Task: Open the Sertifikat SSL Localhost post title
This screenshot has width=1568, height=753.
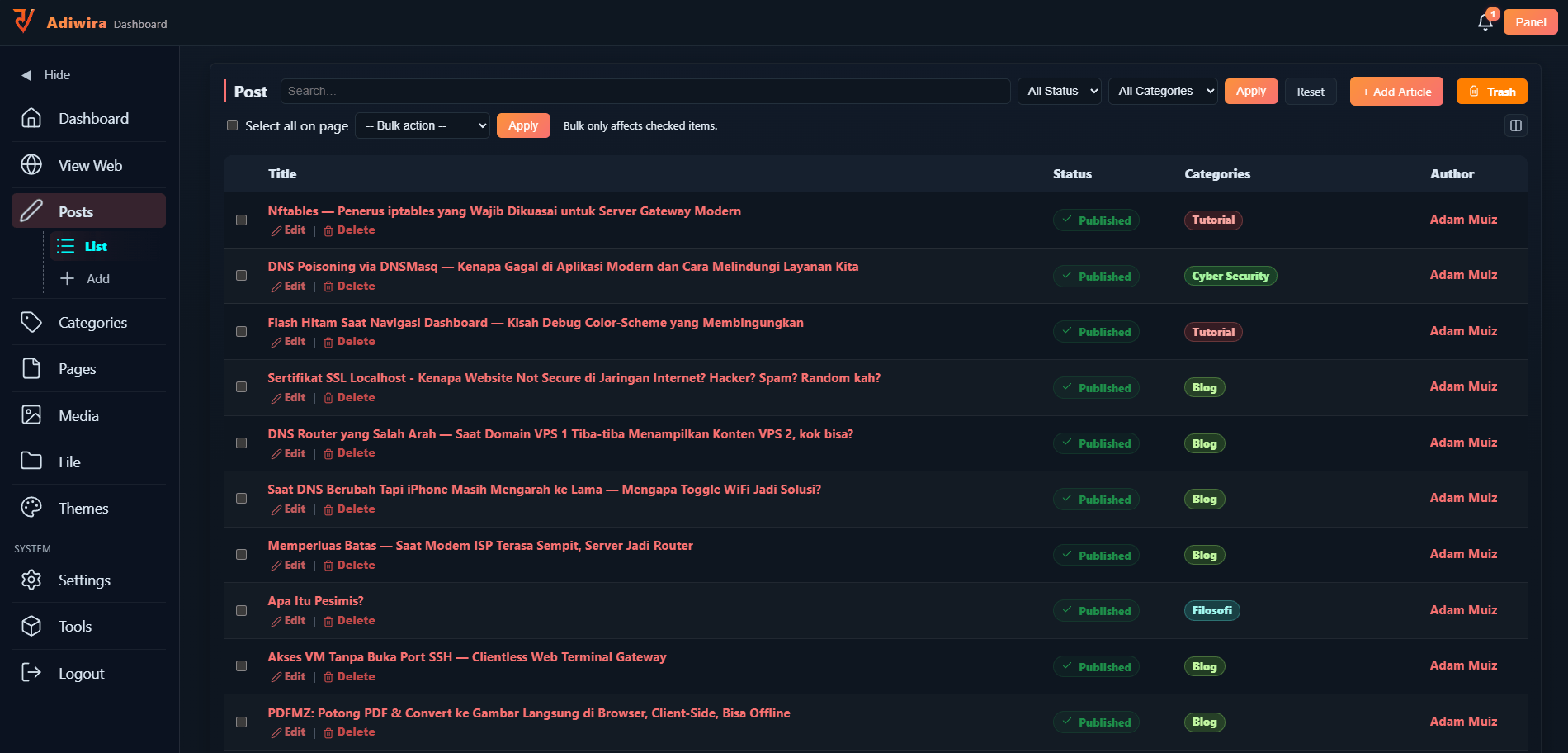Action: (x=574, y=378)
